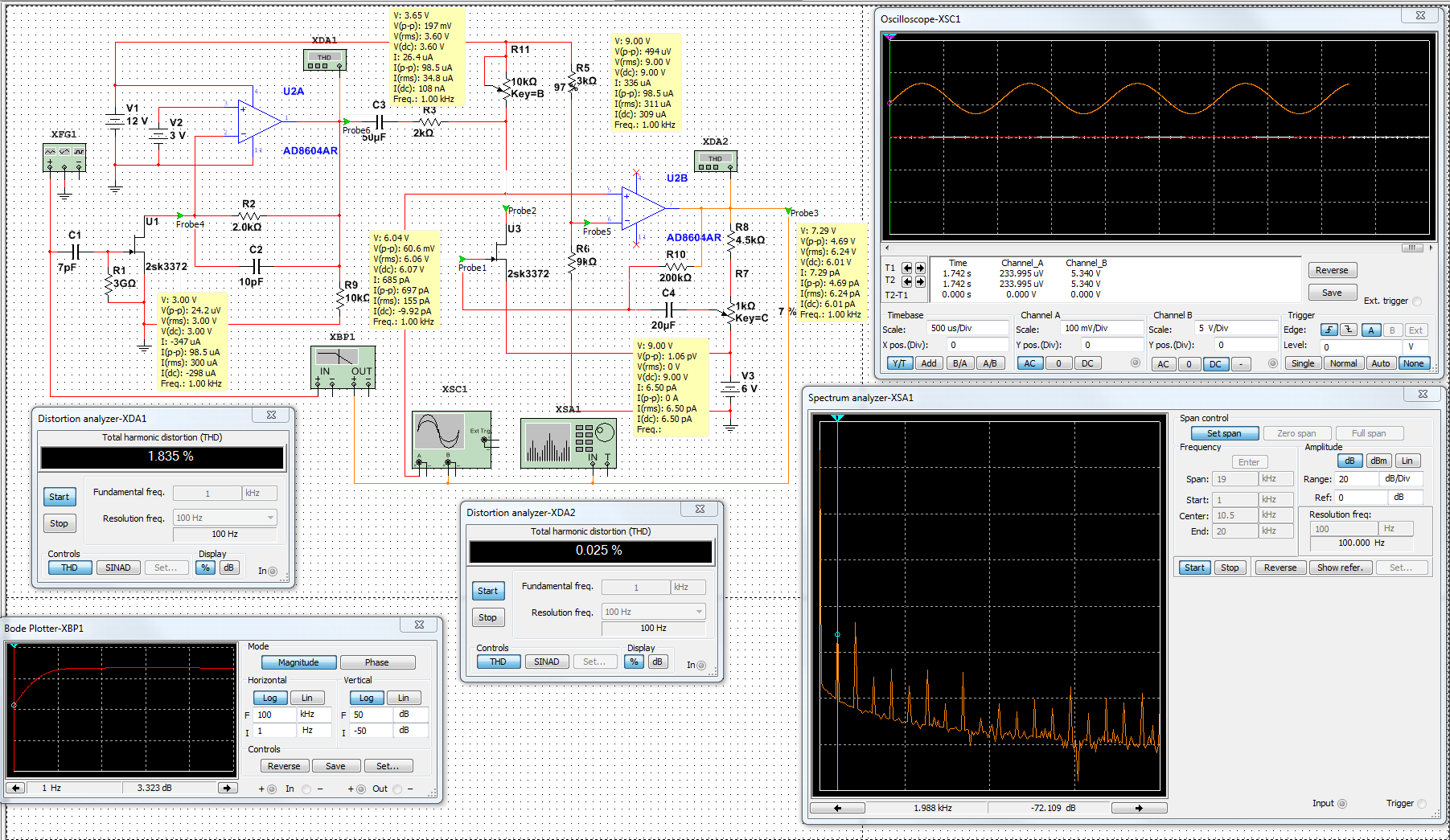The height and width of the screenshot is (840, 1450).
Task: Click the XFG1 function generator instrument icon
Action: 64,157
